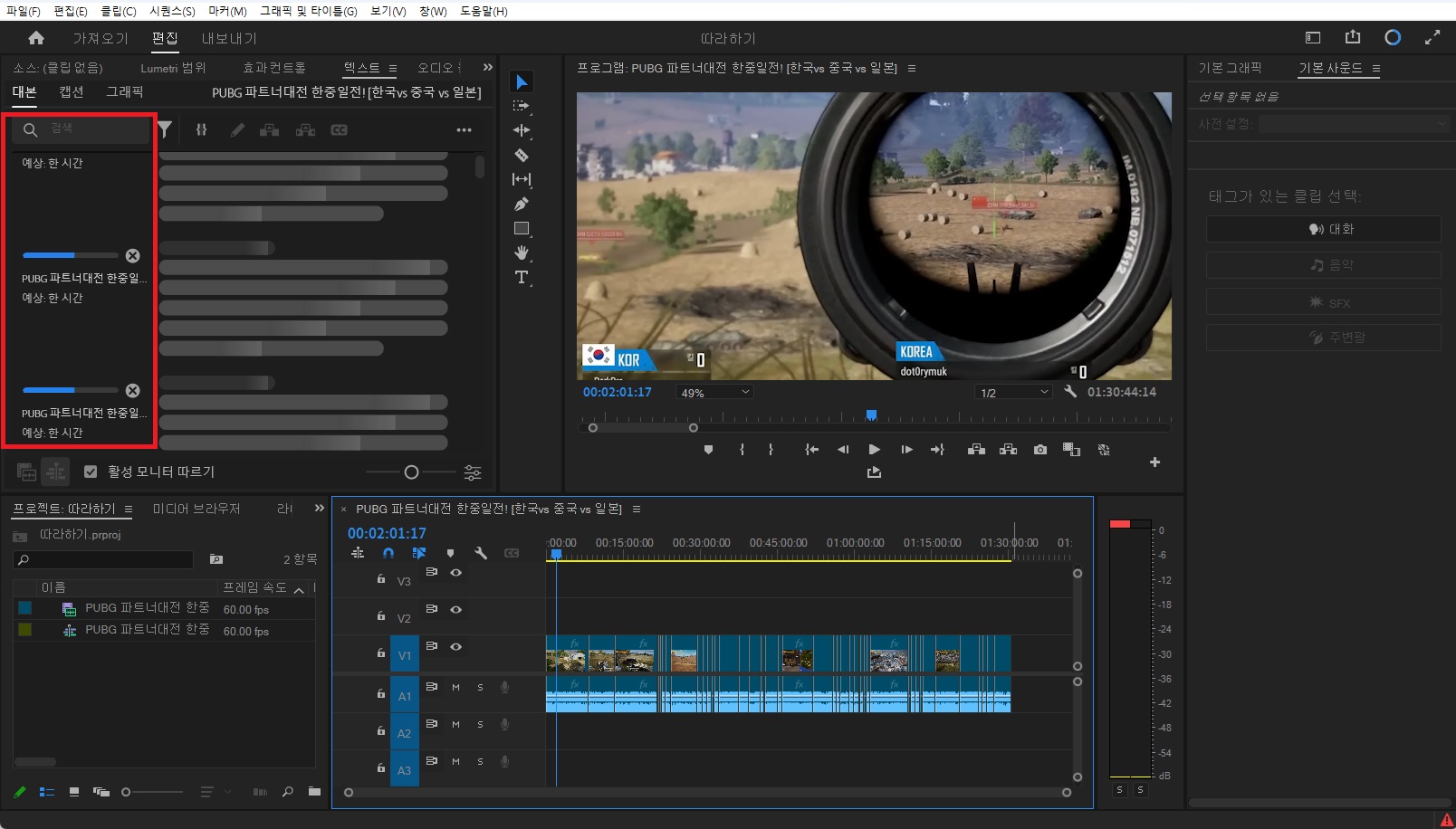Open the button editor plus icon
This screenshot has height=829, width=1456.
1154,462
